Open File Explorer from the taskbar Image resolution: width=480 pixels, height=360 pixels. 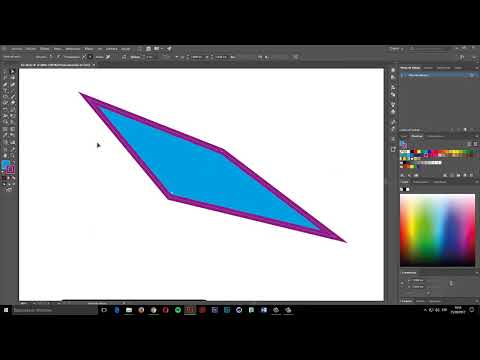129,310
